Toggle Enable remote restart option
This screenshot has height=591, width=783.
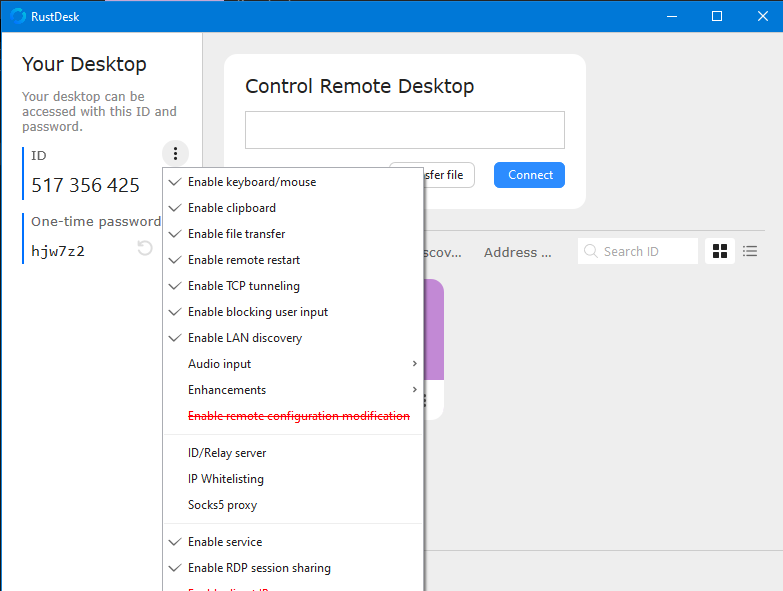click(293, 260)
